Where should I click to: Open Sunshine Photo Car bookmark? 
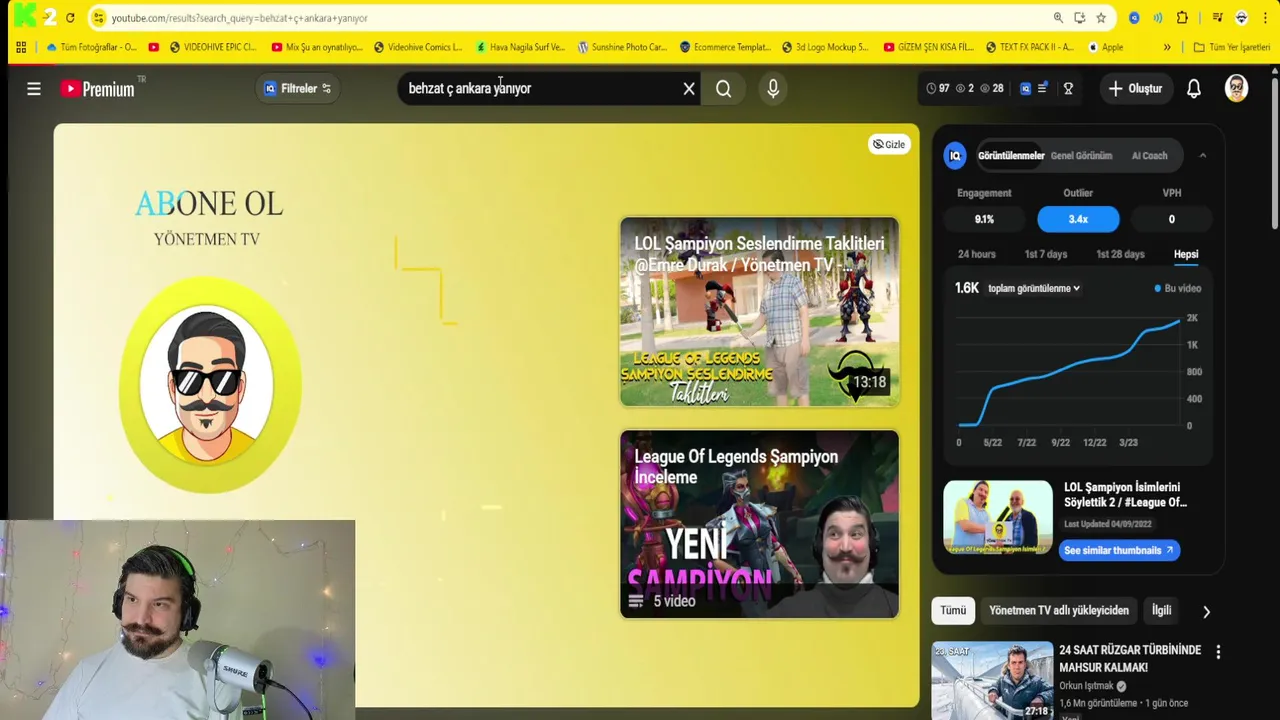pyautogui.click(x=622, y=47)
